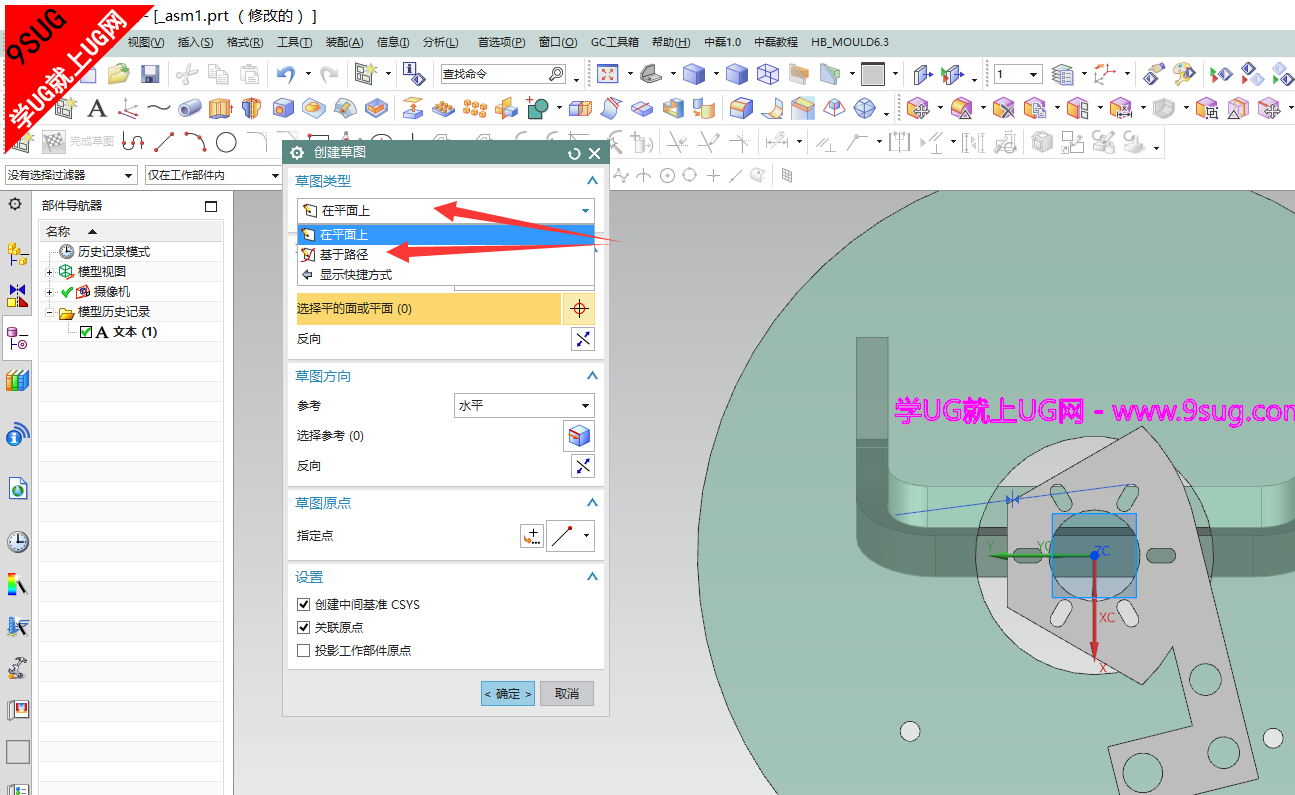This screenshot has height=795, width=1295.
Task: Reverse the sketch plane direction
Action: 583,339
